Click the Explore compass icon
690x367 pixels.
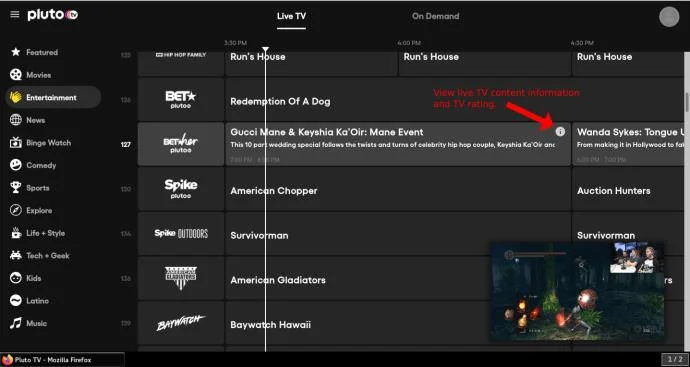(x=16, y=210)
